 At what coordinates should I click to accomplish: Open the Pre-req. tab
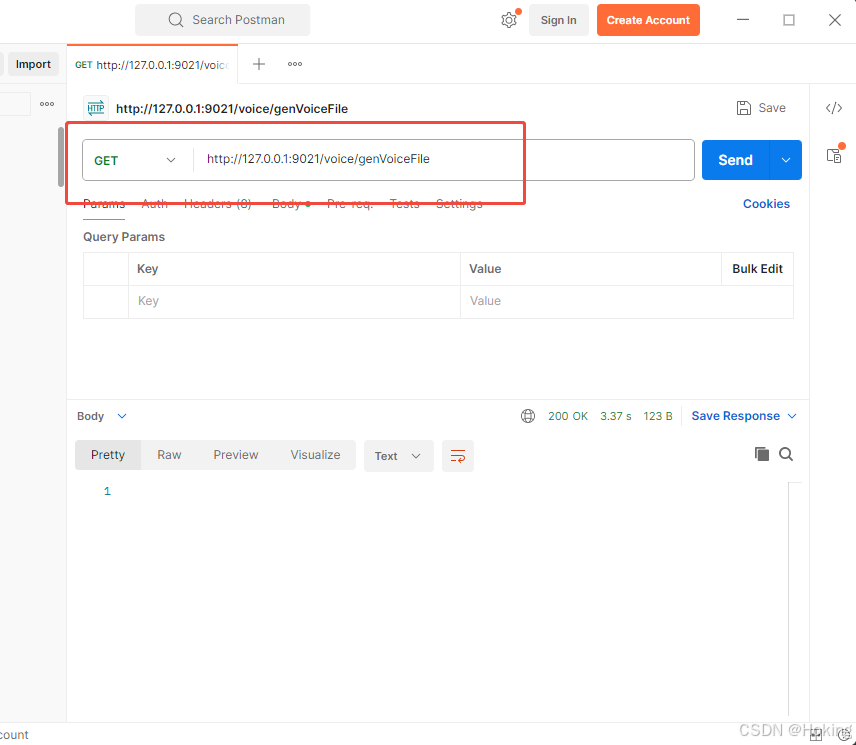click(x=349, y=204)
